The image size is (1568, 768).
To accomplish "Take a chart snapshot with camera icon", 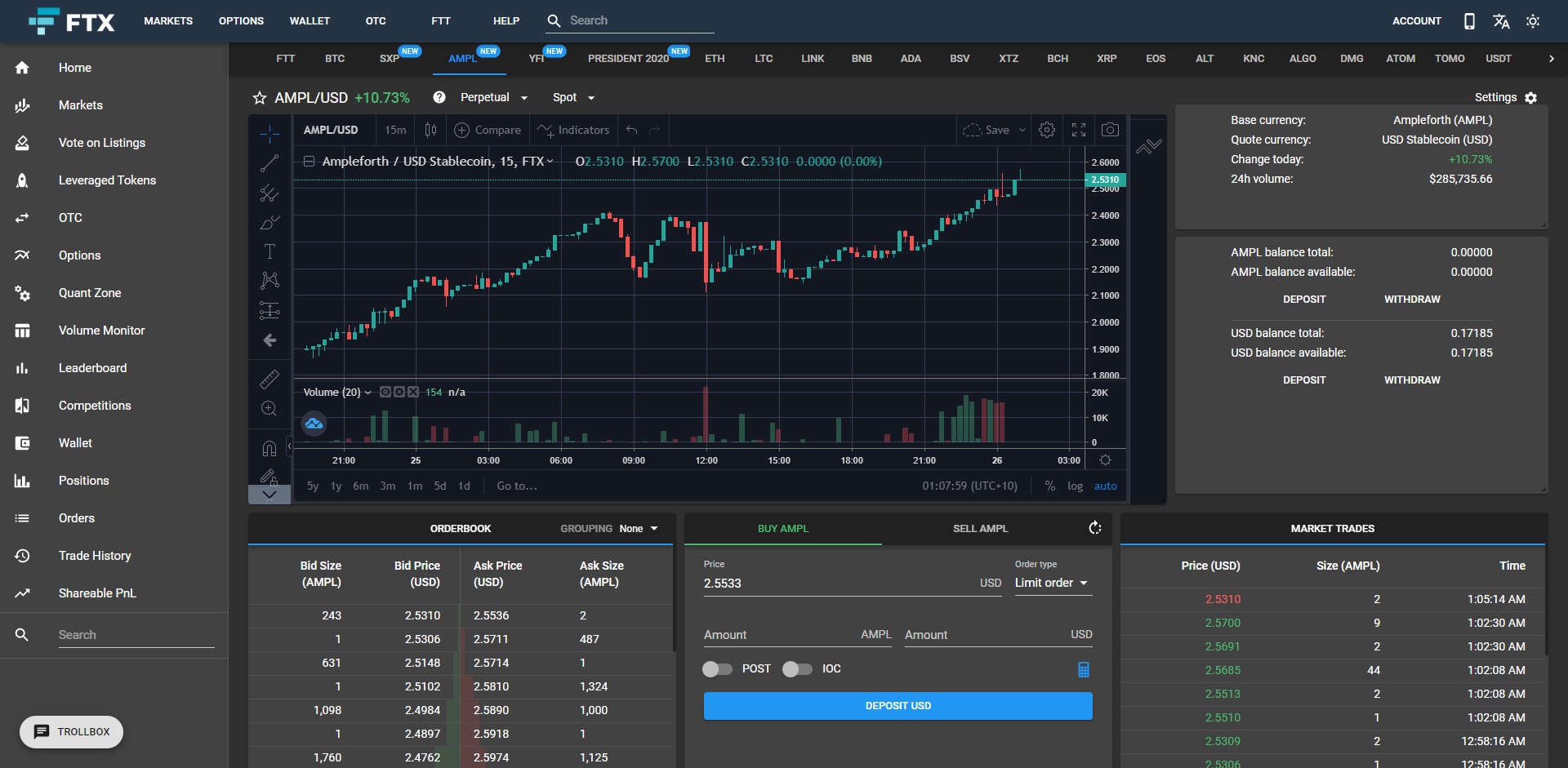I will point(1110,130).
